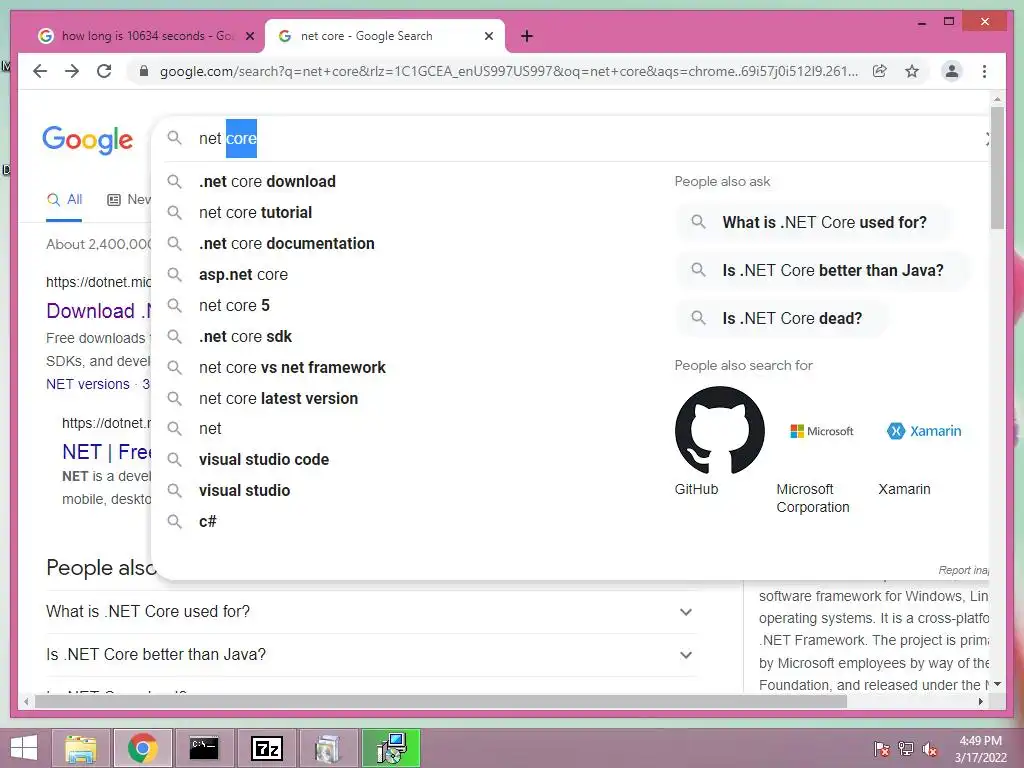Choose the plain 'net' suggestion
Screen dimensions: 1024x768
tap(210, 429)
